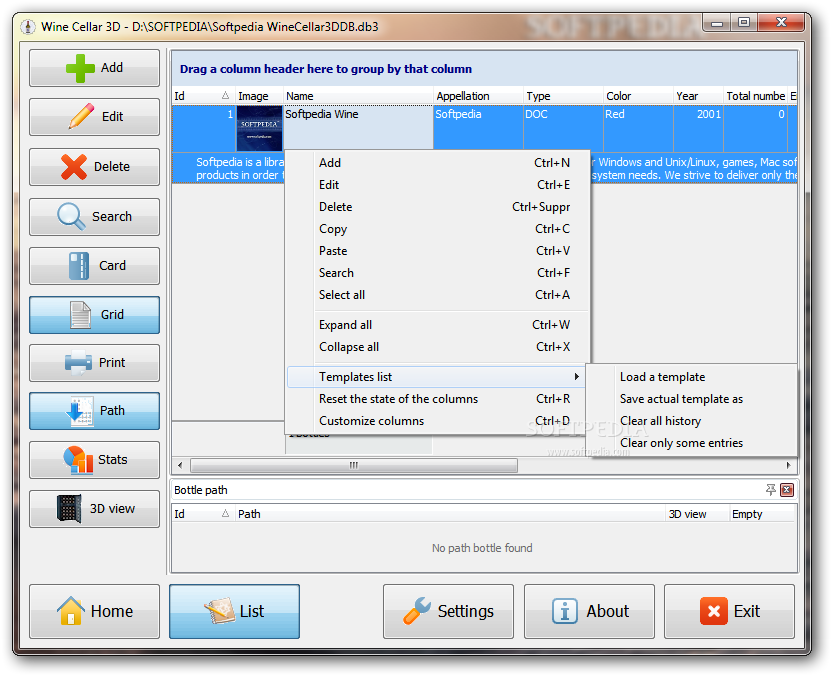This screenshot has width=832, height=676.
Task: Switch to Grid view via page icon
Action: [x=81, y=315]
